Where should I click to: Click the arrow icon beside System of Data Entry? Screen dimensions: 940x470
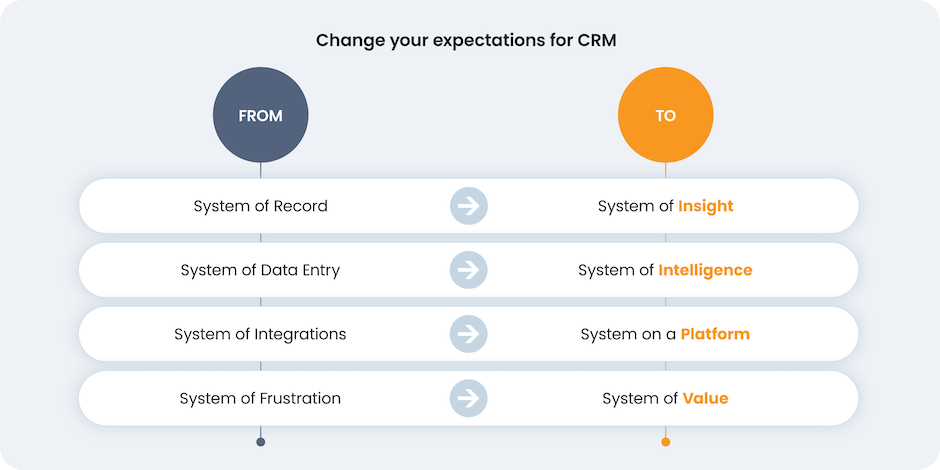tap(467, 270)
